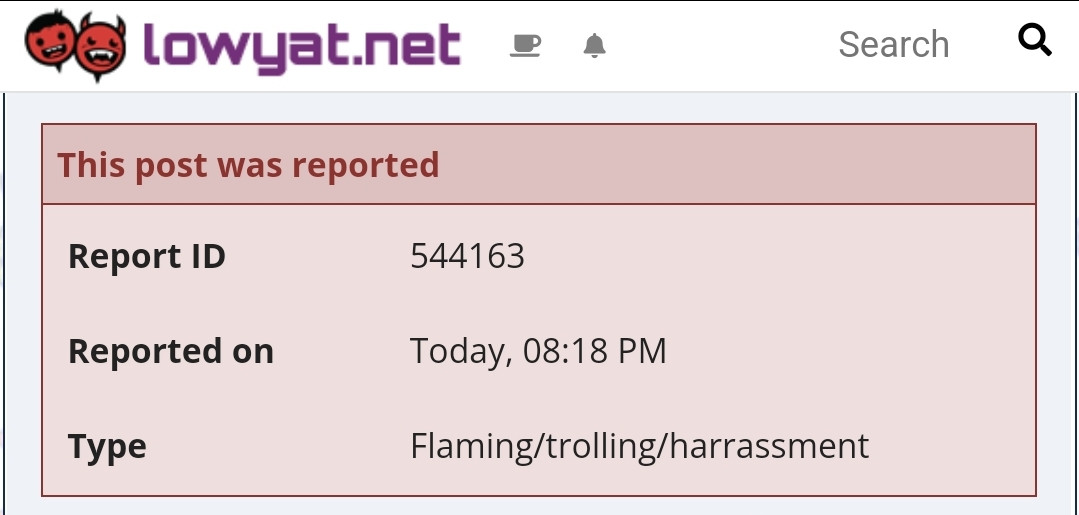Click the '08:18 PM' report time
The height and width of the screenshot is (515, 1079).
tap(595, 352)
